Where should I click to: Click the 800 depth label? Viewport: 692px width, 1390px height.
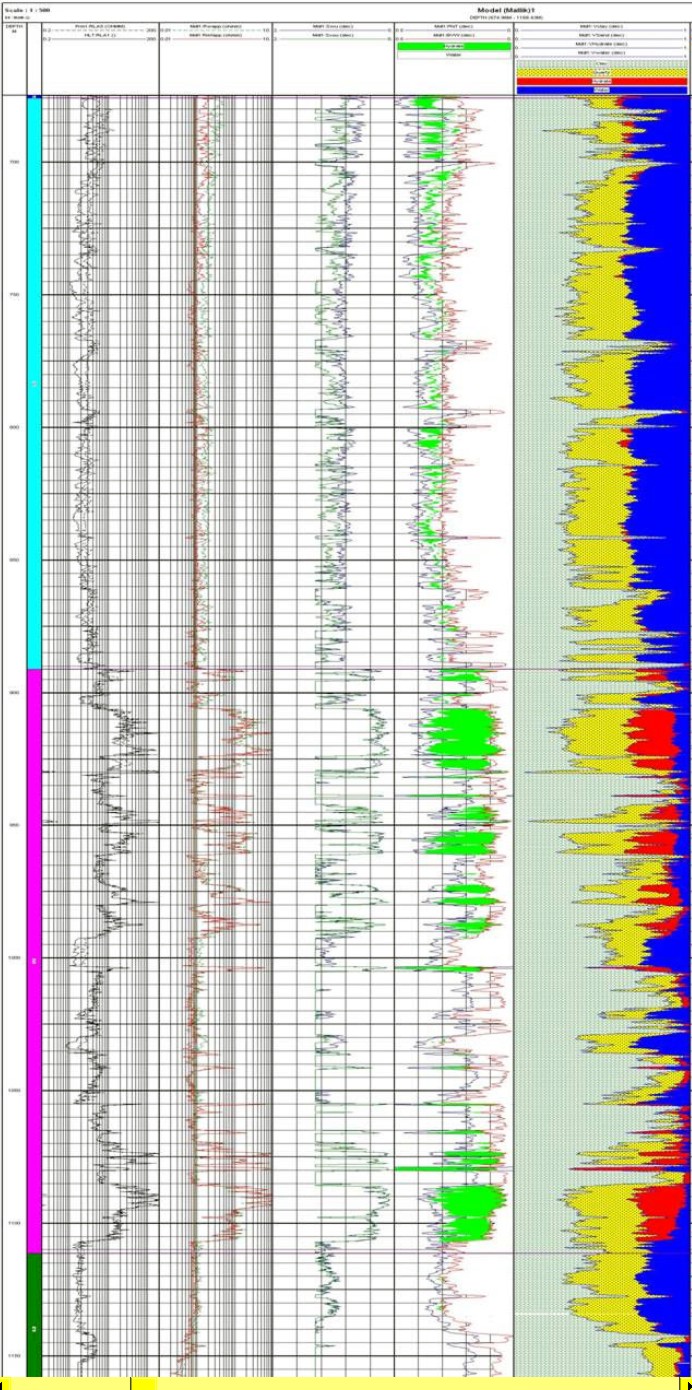click(14, 427)
